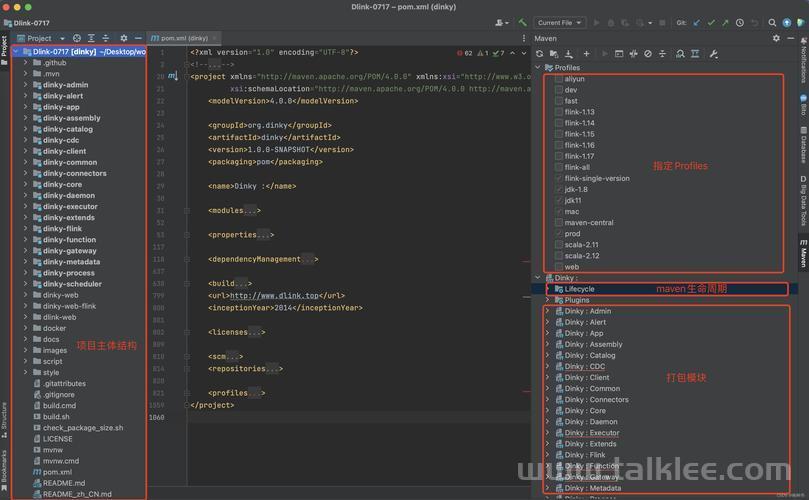Image resolution: width=809 pixels, height=500 pixels.
Task: Hide the Project tool window
Action: [138, 38]
